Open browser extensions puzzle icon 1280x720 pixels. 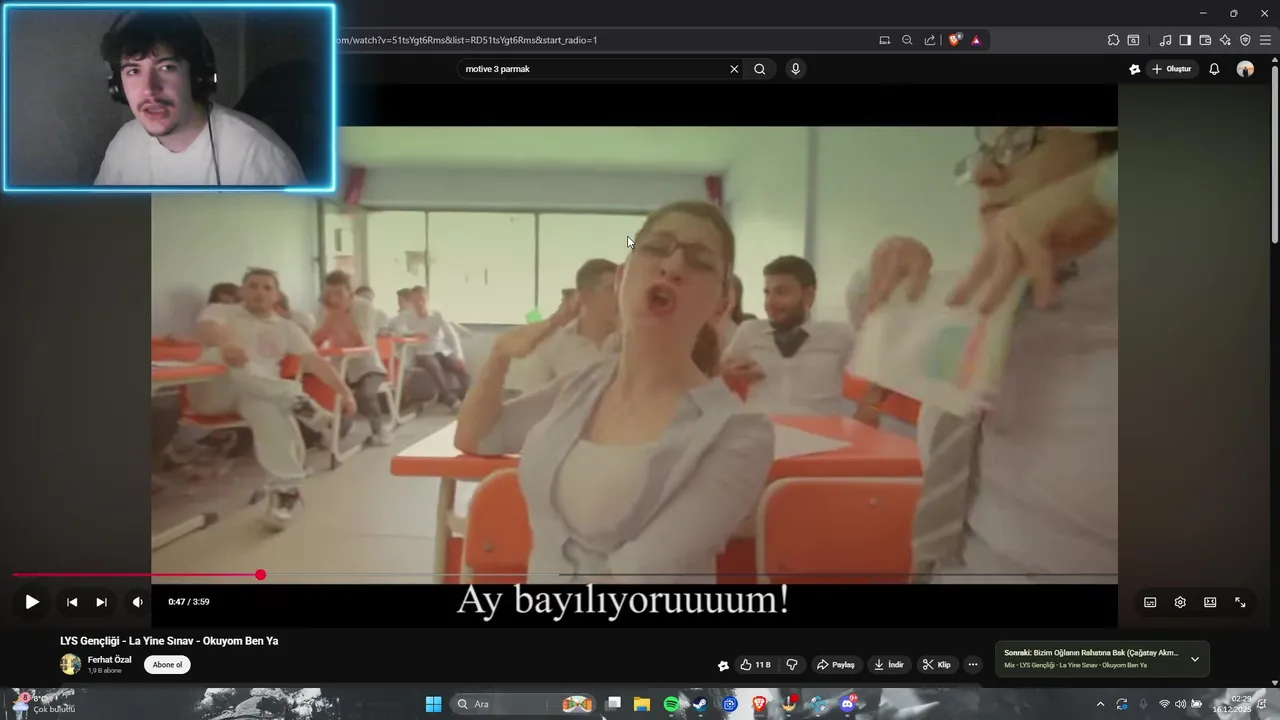click(1113, 40)
